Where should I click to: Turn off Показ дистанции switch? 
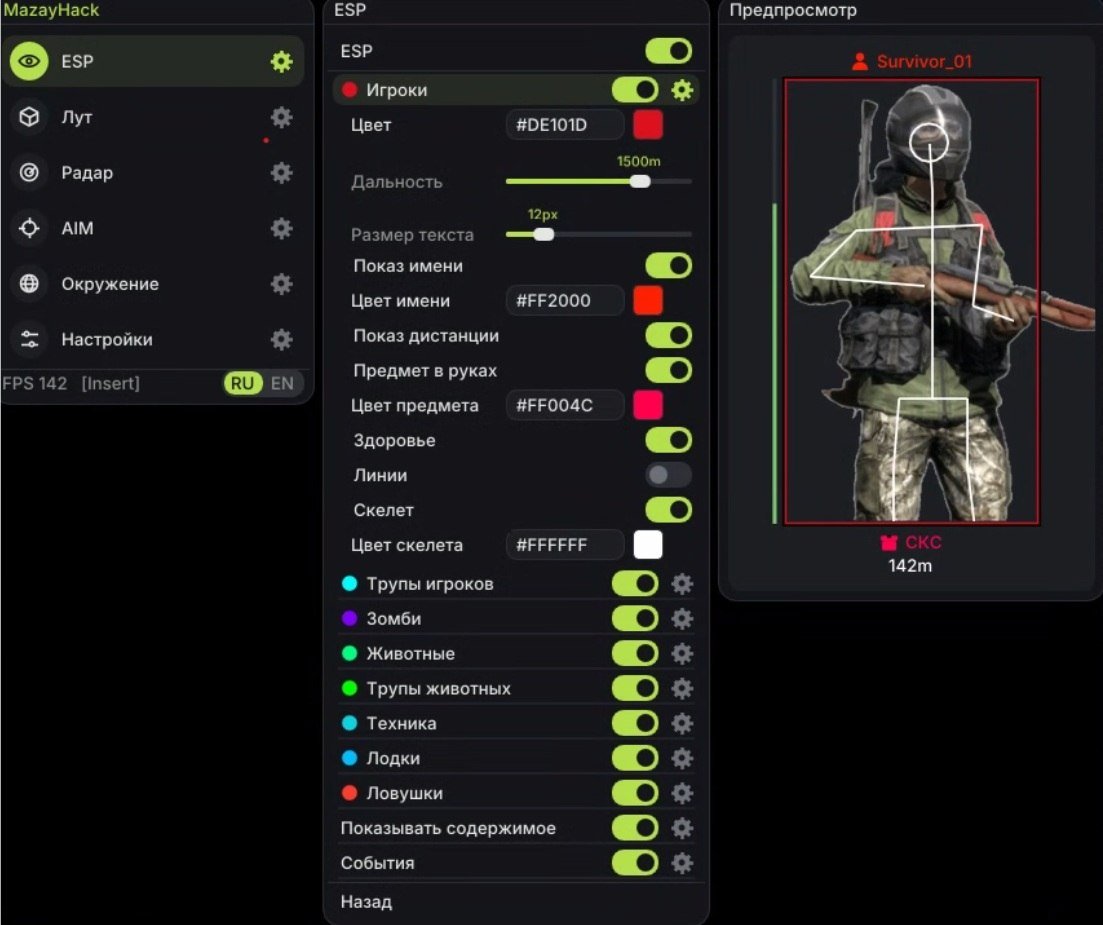[668, 336]
